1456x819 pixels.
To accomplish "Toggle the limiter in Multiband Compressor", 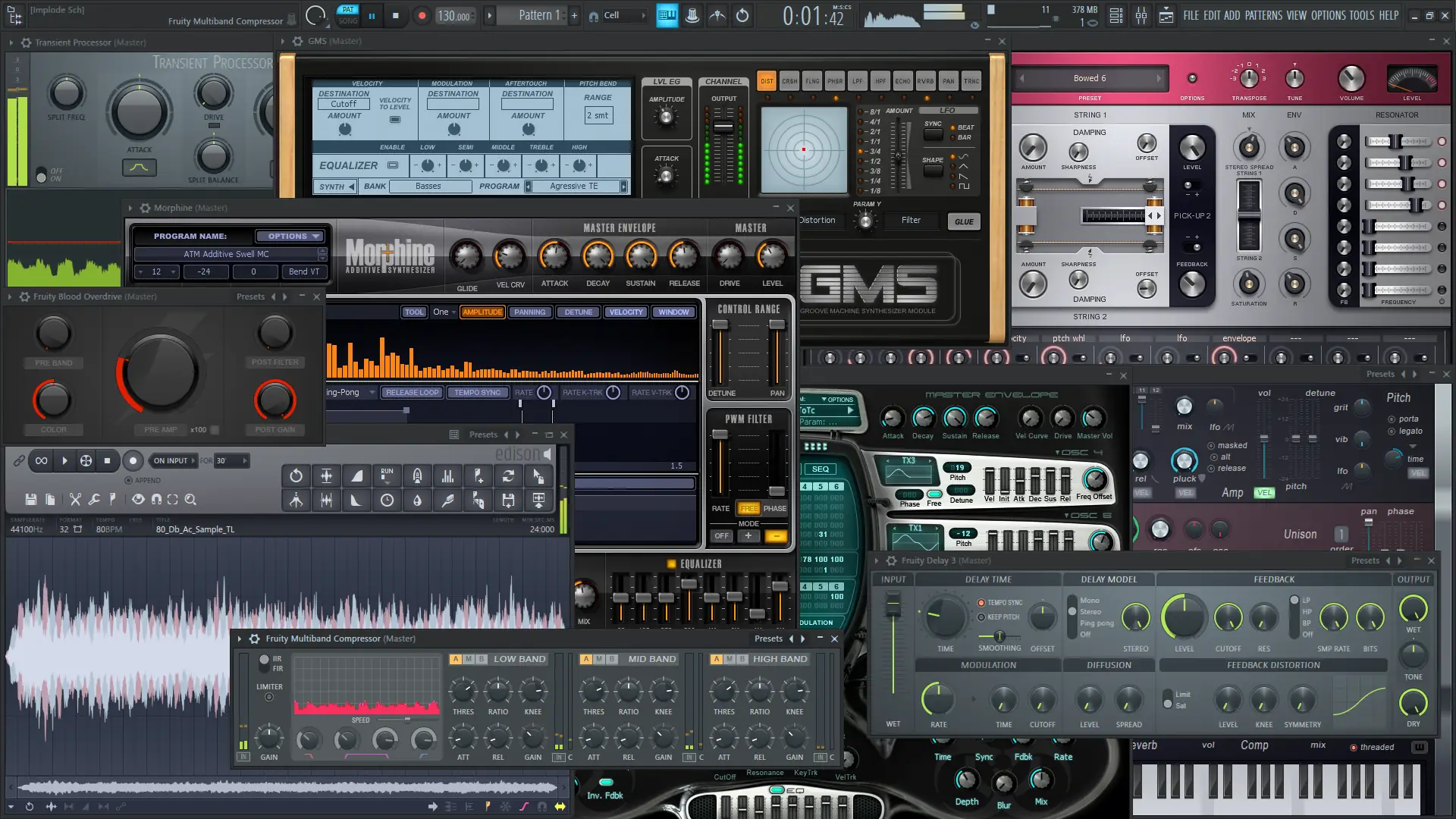I will pos(269,697).
